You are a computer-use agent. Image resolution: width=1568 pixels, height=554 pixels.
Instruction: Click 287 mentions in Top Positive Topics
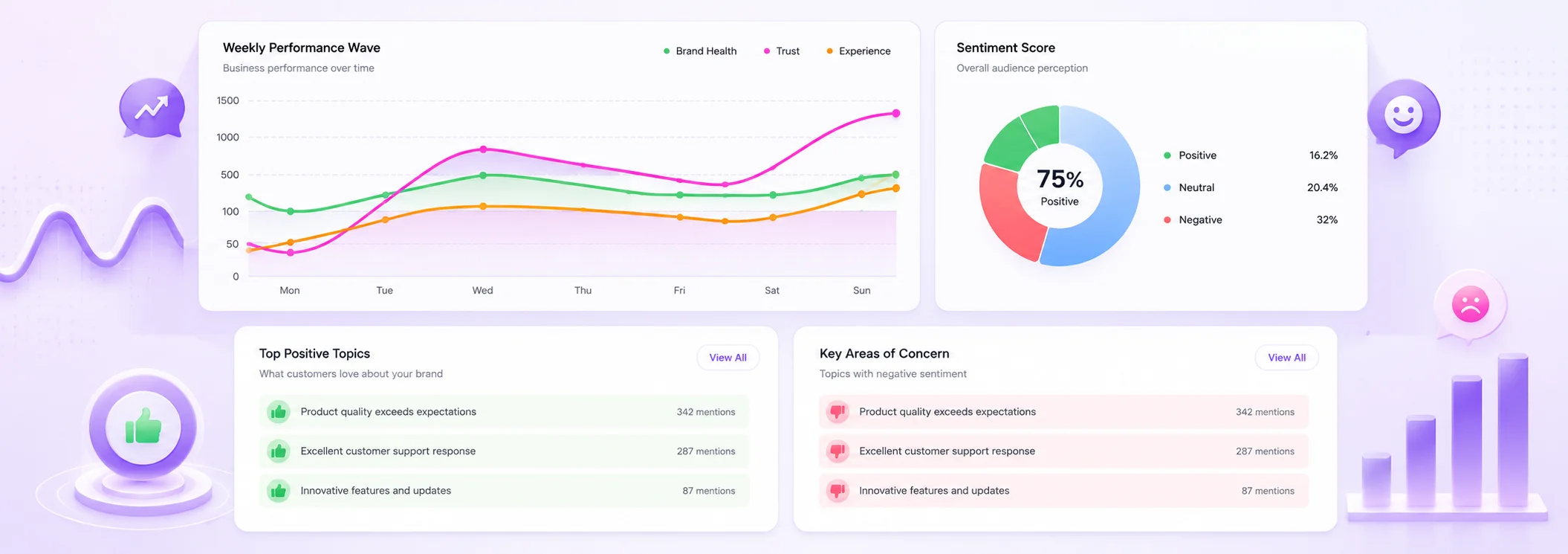click(x=706, y=451)
